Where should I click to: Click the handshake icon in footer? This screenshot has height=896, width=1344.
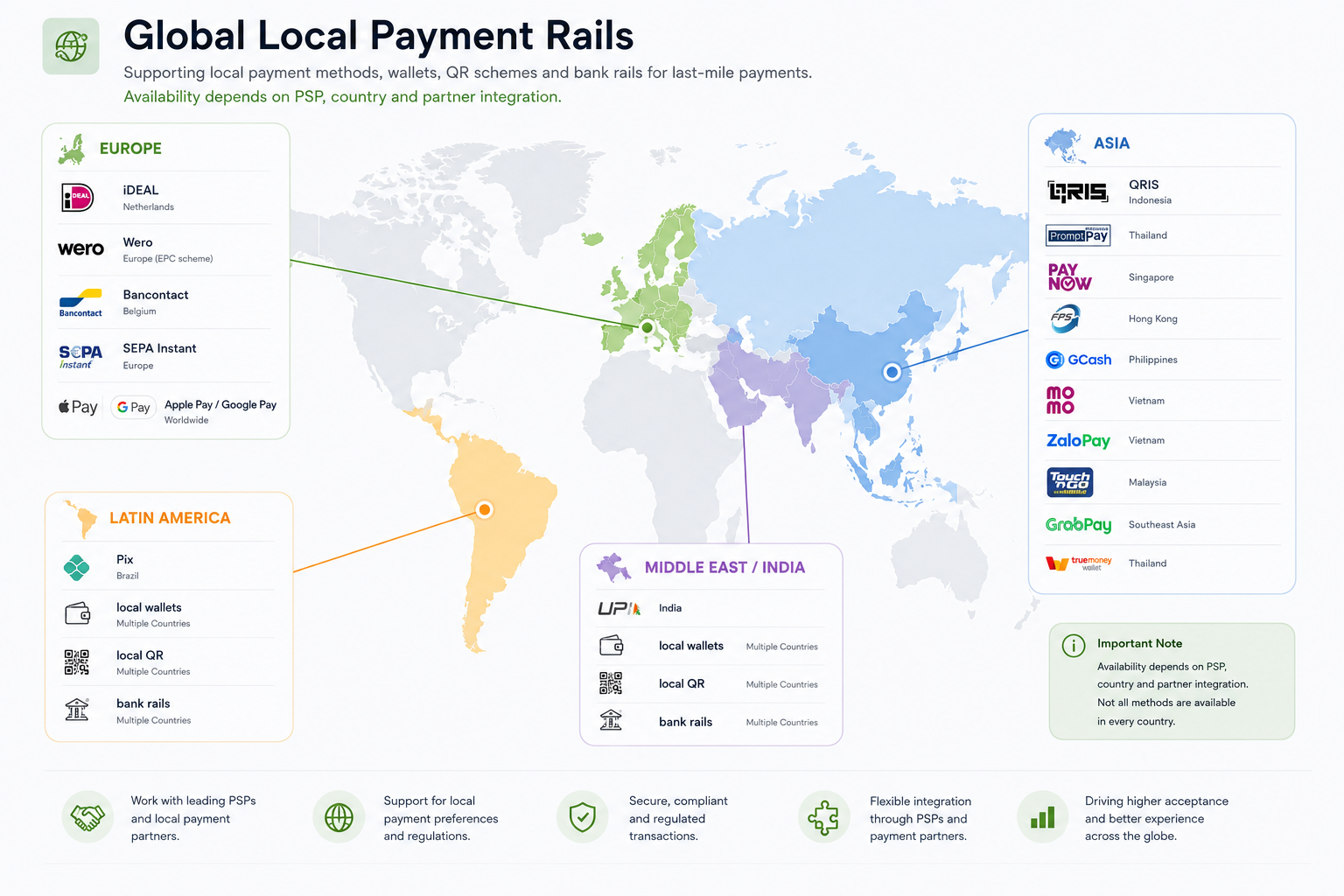point(87,817)
